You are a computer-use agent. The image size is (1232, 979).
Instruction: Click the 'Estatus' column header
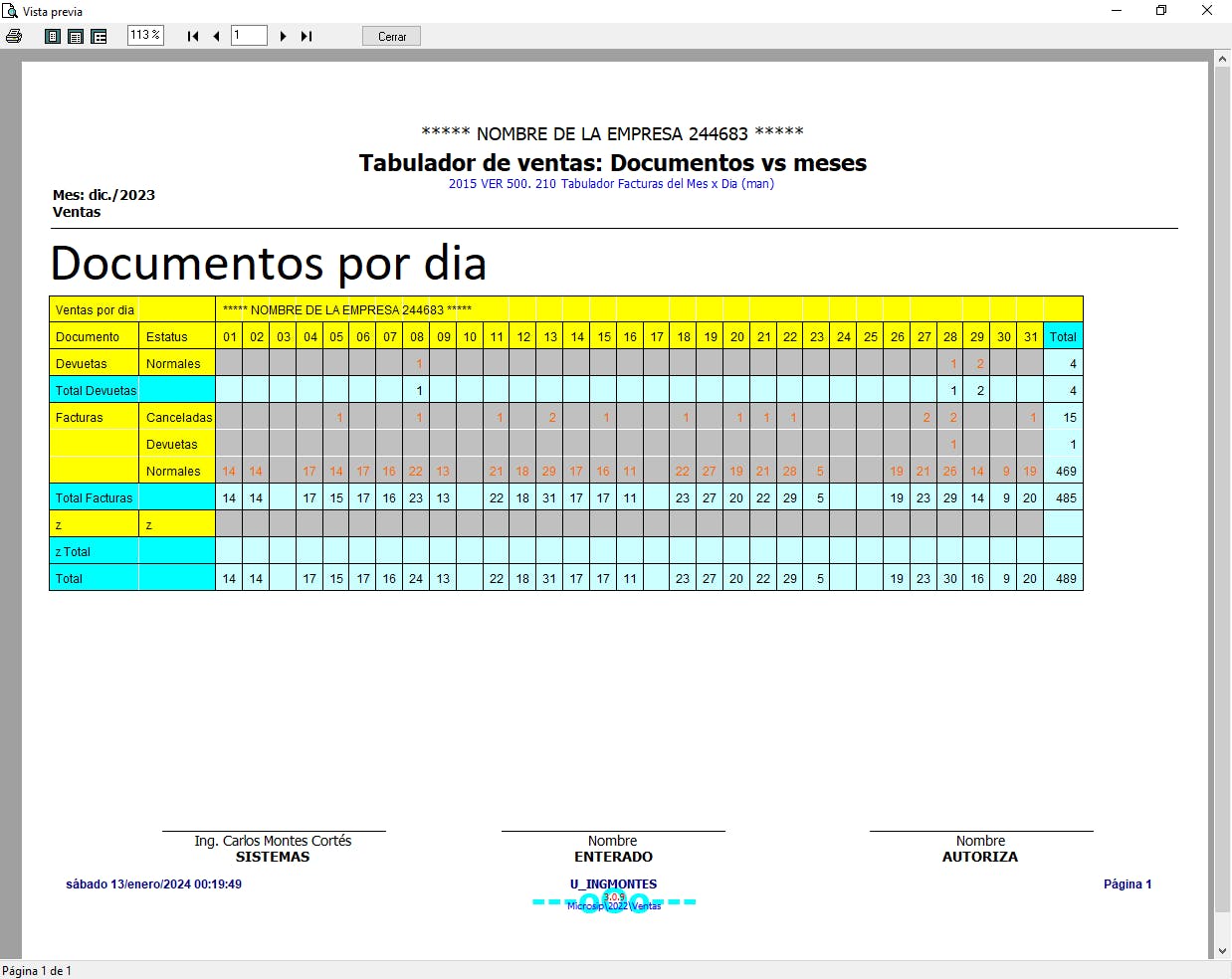coord(177,336)
